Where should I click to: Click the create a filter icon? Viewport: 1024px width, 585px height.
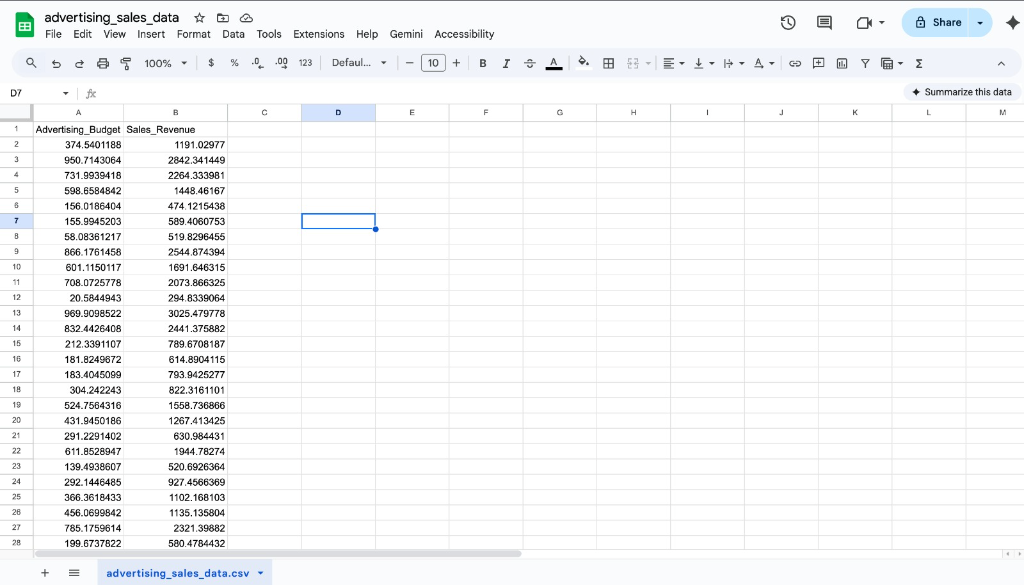864,63
